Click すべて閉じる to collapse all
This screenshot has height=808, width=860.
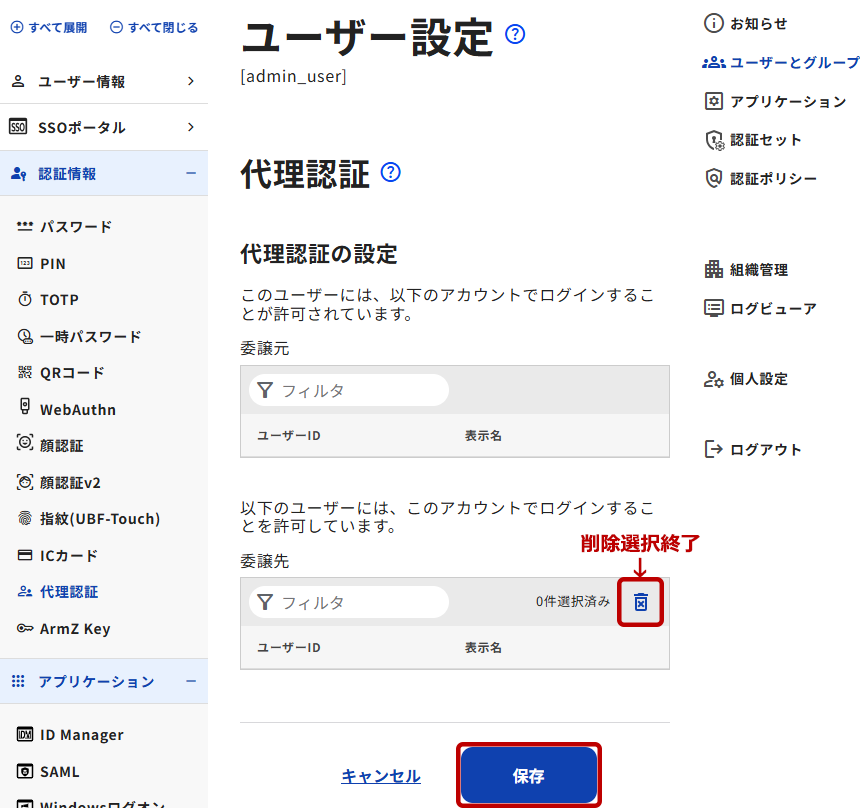coord(154,28)
